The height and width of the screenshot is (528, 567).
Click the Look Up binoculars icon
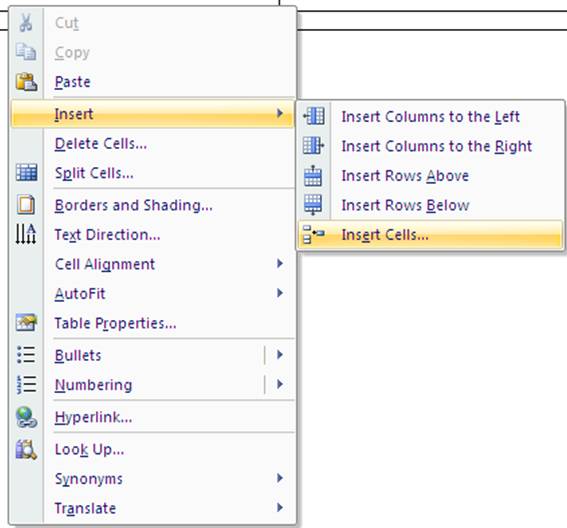point(26,450)
